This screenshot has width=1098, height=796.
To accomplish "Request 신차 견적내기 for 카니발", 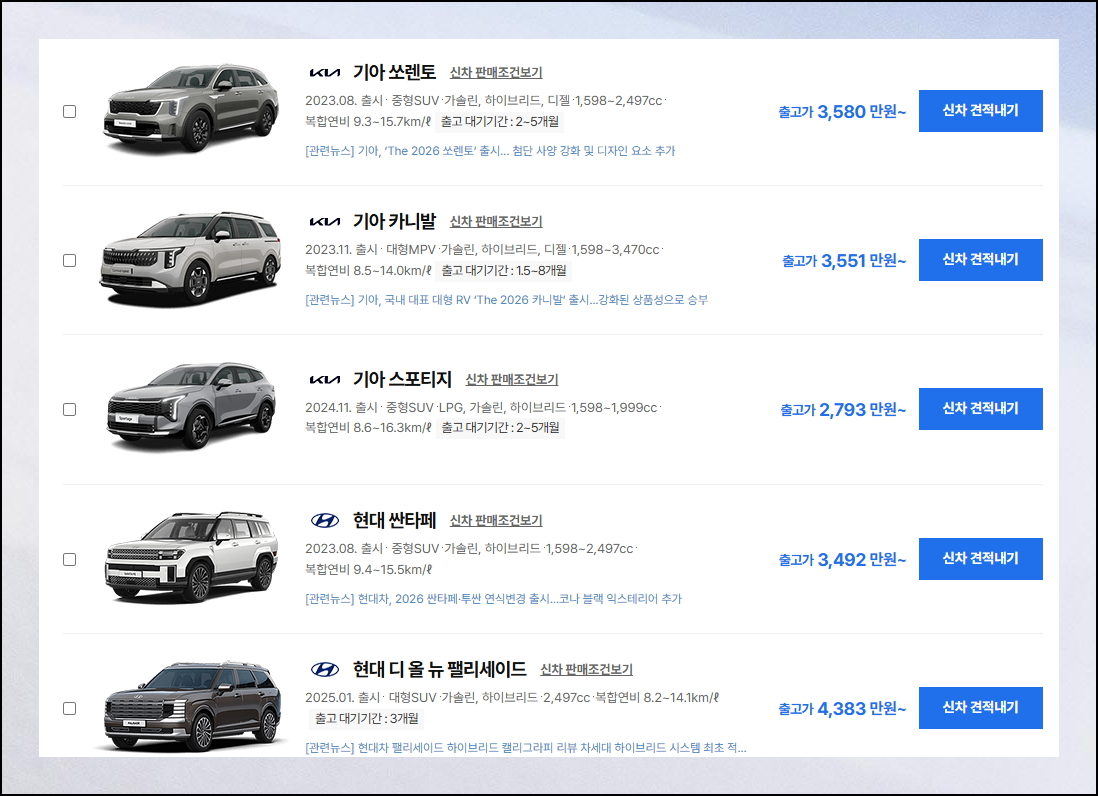I will click(x=980, y=260).
